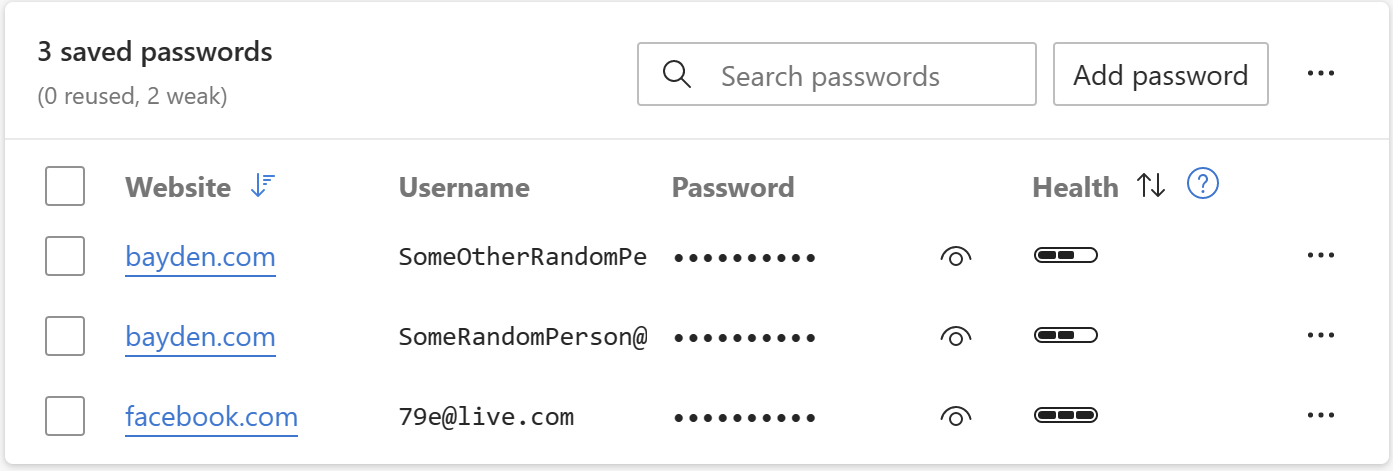Open more actions for SomeRandomPerson@ entry

(1321, 335)
